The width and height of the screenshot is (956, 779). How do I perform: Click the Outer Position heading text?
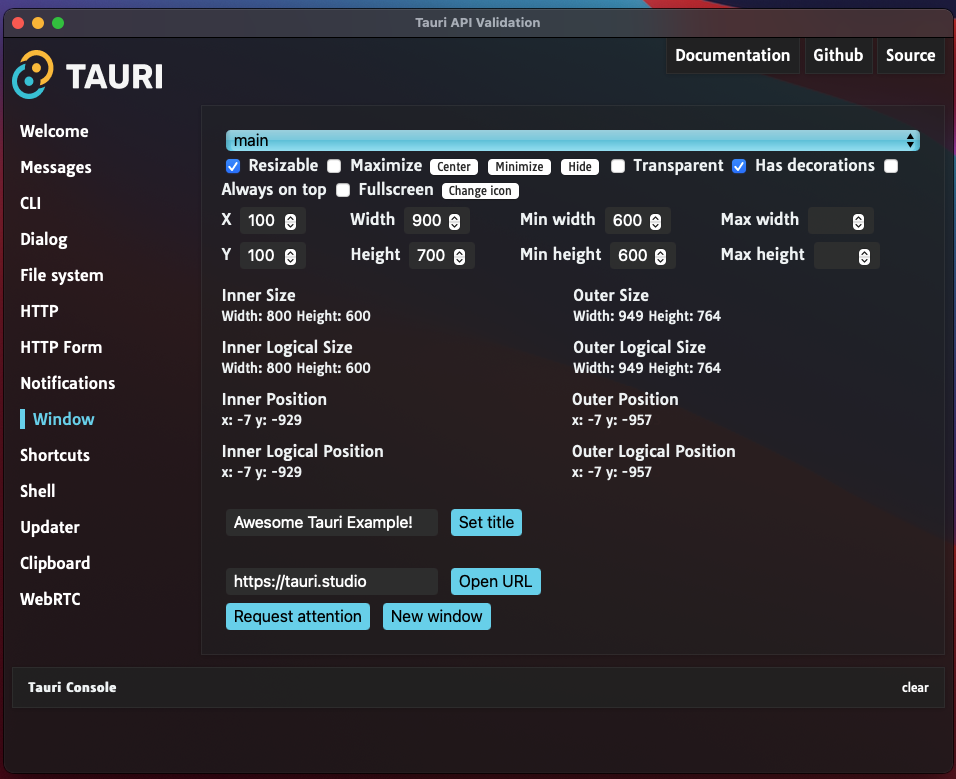625,399
